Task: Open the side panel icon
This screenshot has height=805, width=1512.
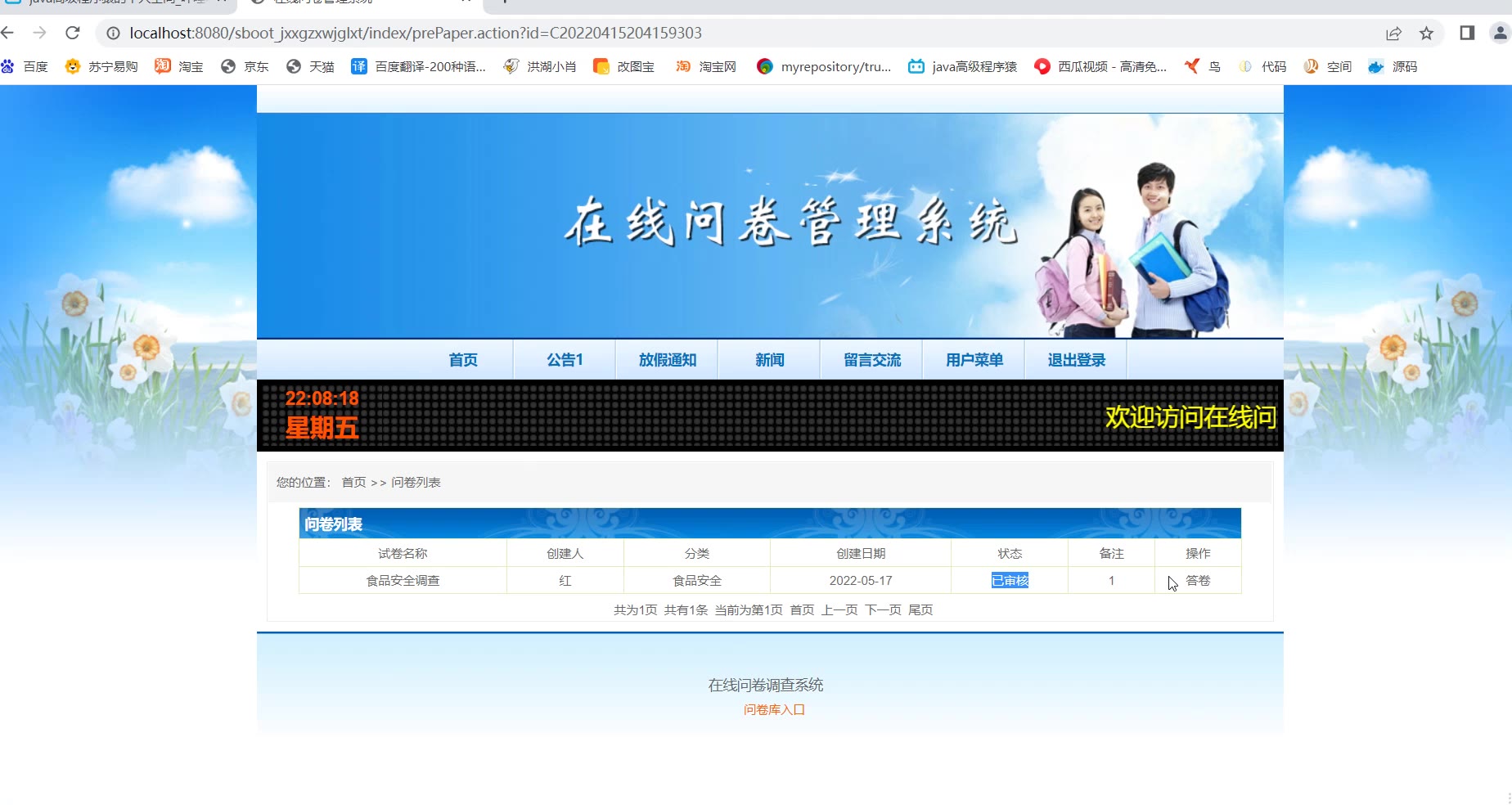Action: click(x=1467, y=33)
